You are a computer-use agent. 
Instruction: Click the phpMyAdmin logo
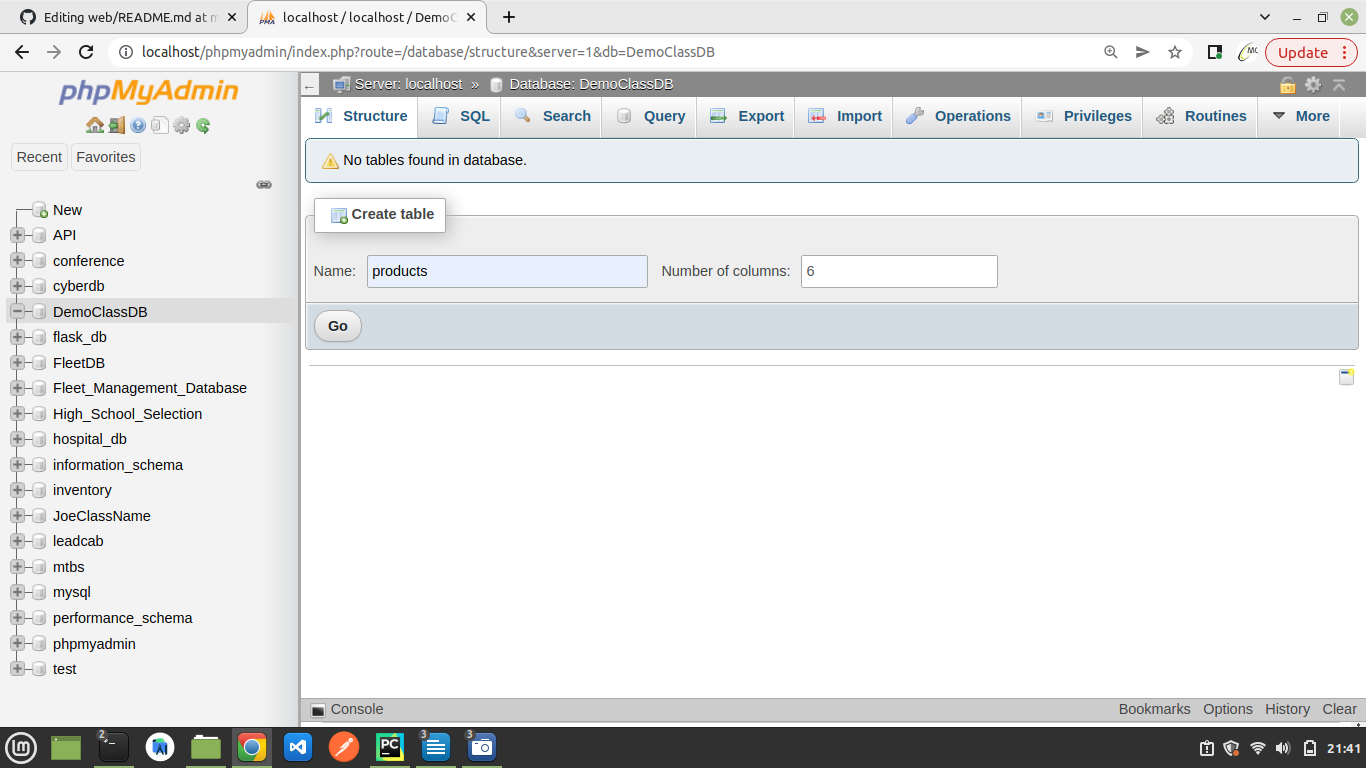149,92
